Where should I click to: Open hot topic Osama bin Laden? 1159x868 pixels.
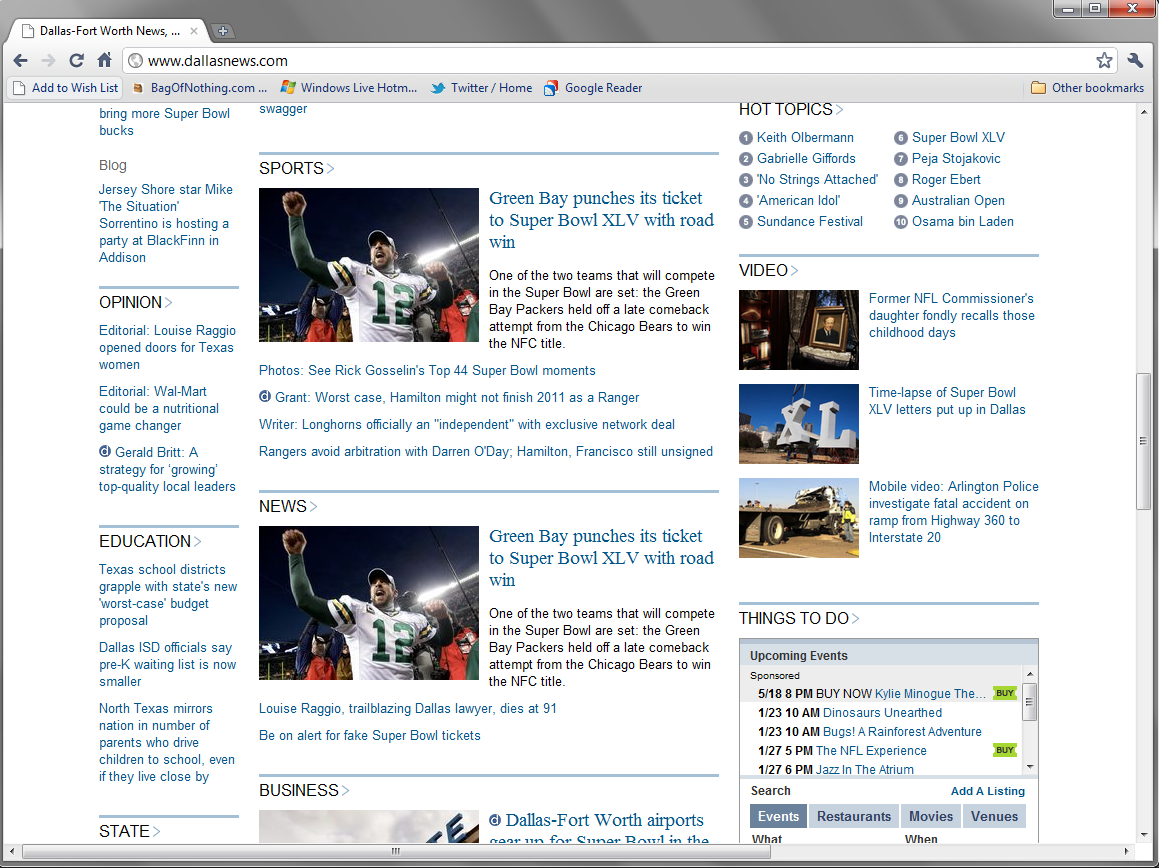point(962,222)
